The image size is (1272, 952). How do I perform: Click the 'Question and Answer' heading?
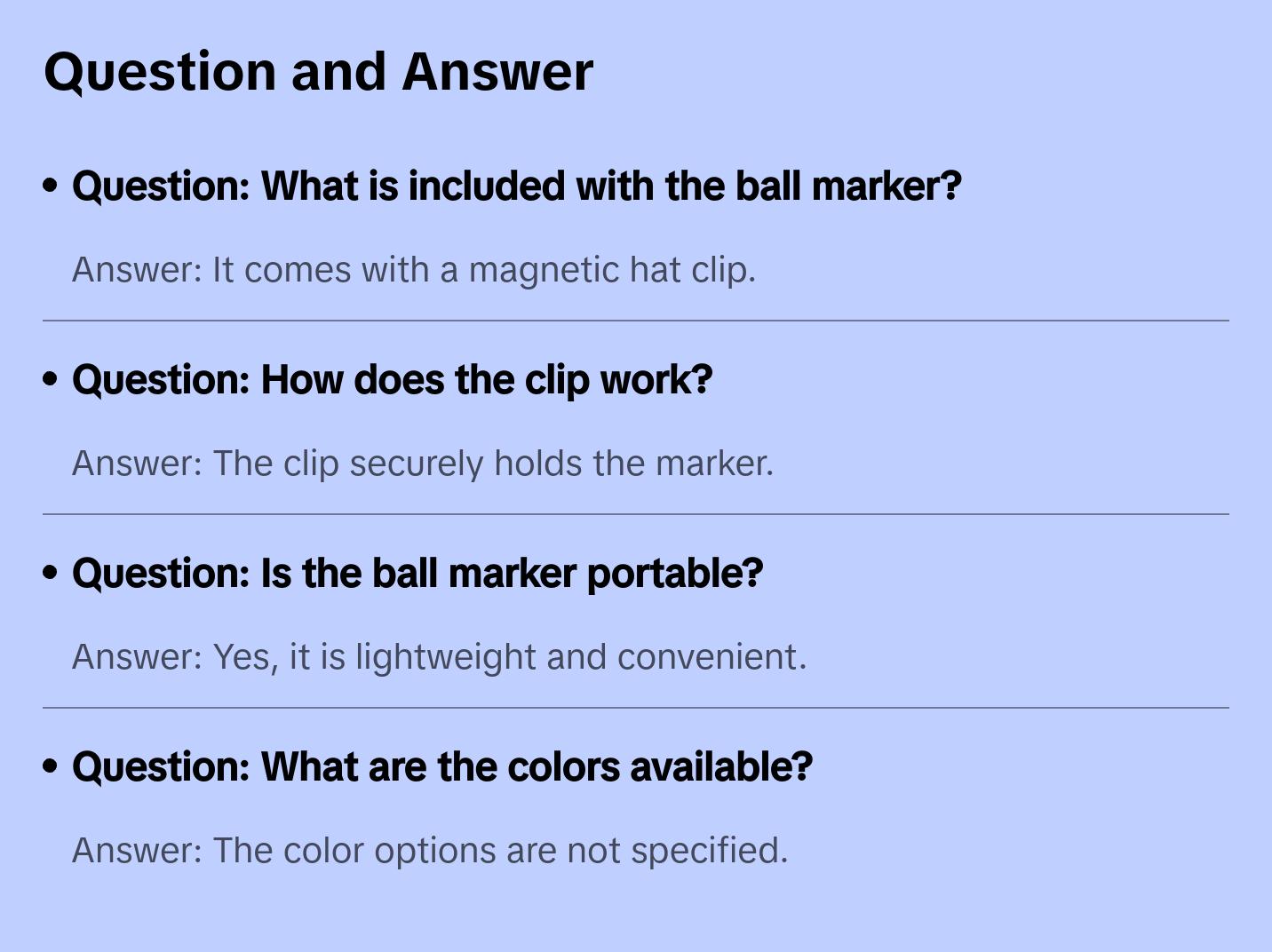[x=318, y=72]
